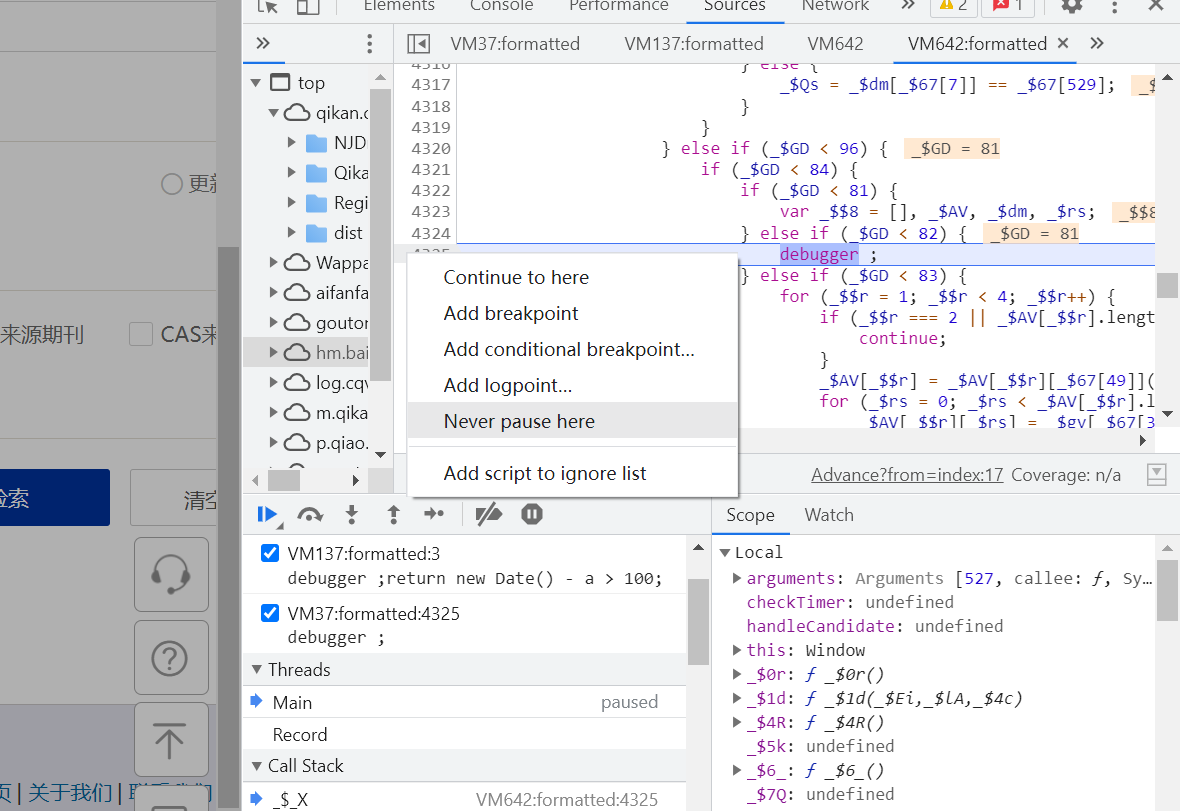Activate the inspect element picker
The image size is (1180, 811).
[267, 7]
